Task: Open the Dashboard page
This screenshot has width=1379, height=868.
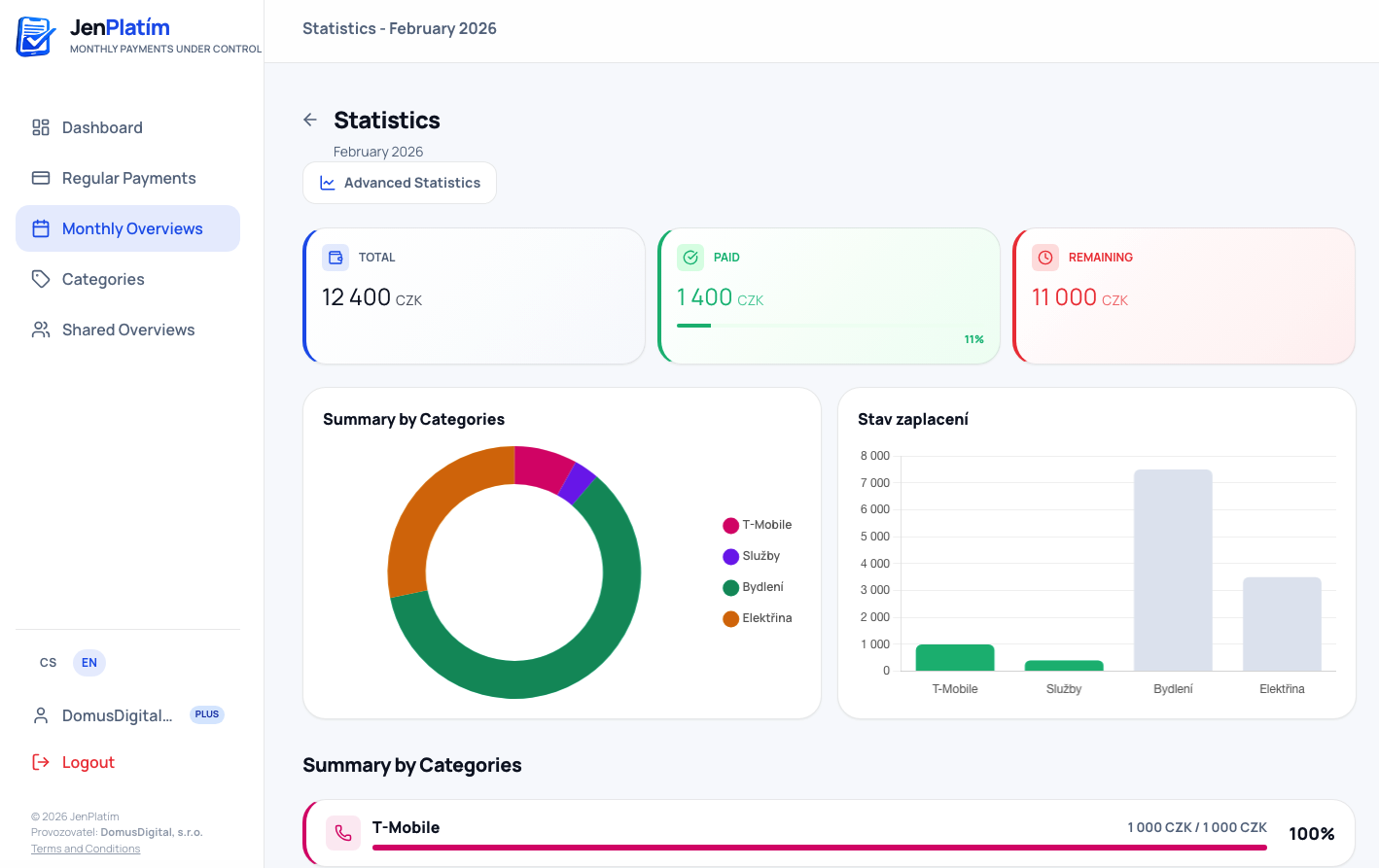Action: click(102, 127)
